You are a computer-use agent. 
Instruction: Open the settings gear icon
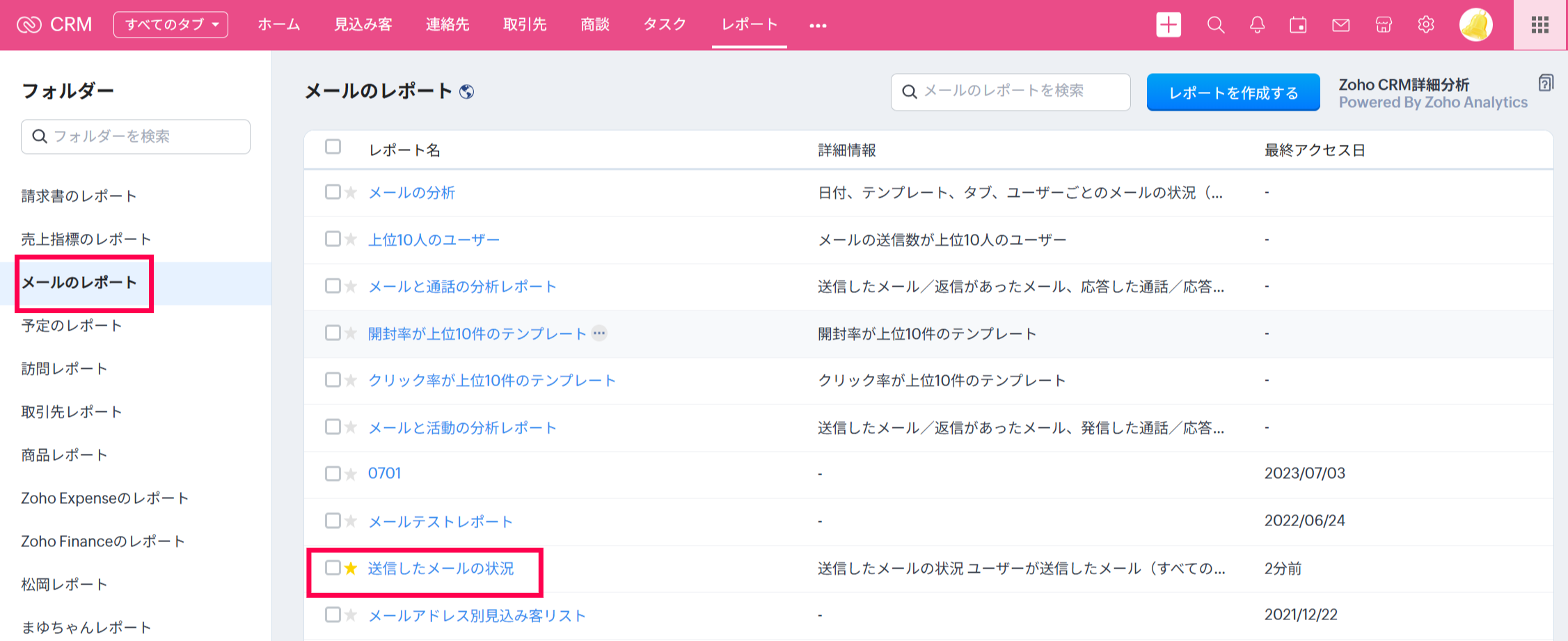[1425, 25]
